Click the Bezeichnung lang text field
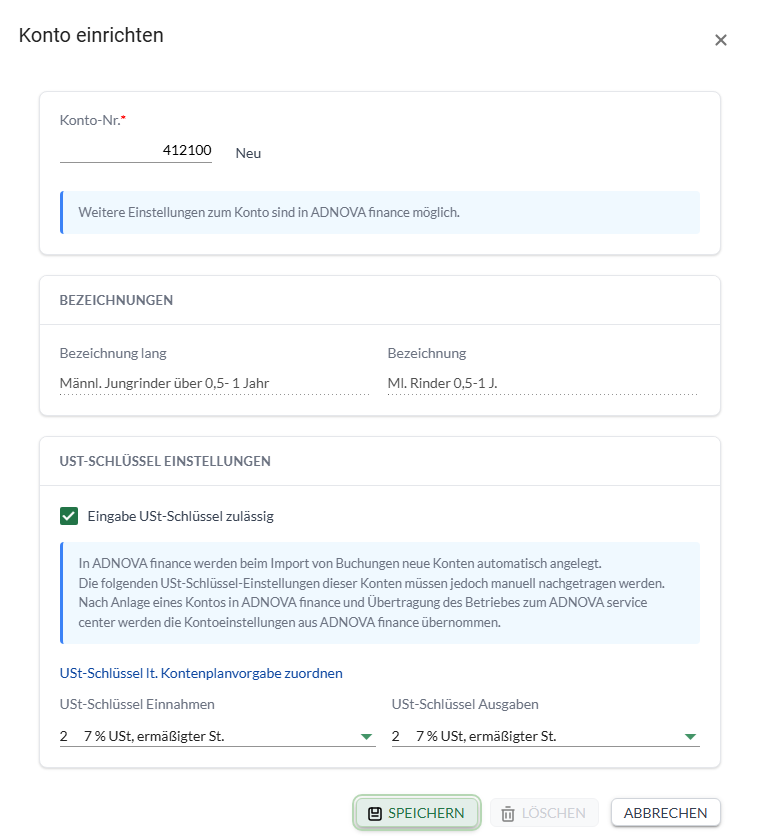 coord(213,382)
